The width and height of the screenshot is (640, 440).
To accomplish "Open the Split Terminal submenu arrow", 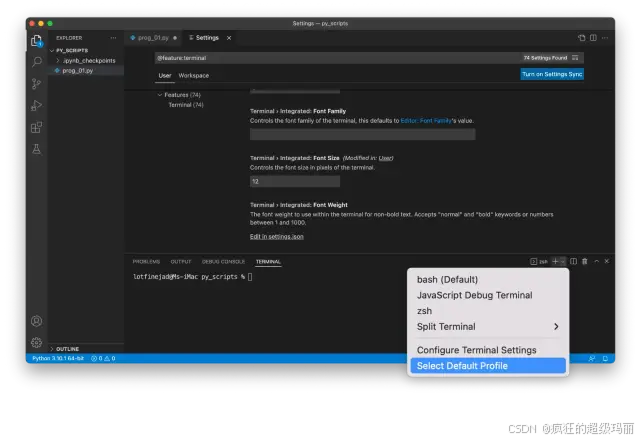I will click(556, 327).
